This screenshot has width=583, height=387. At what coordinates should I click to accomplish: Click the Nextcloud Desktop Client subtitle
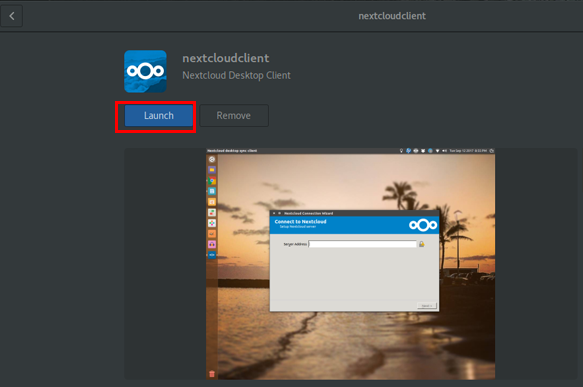(x=236, y=75)
